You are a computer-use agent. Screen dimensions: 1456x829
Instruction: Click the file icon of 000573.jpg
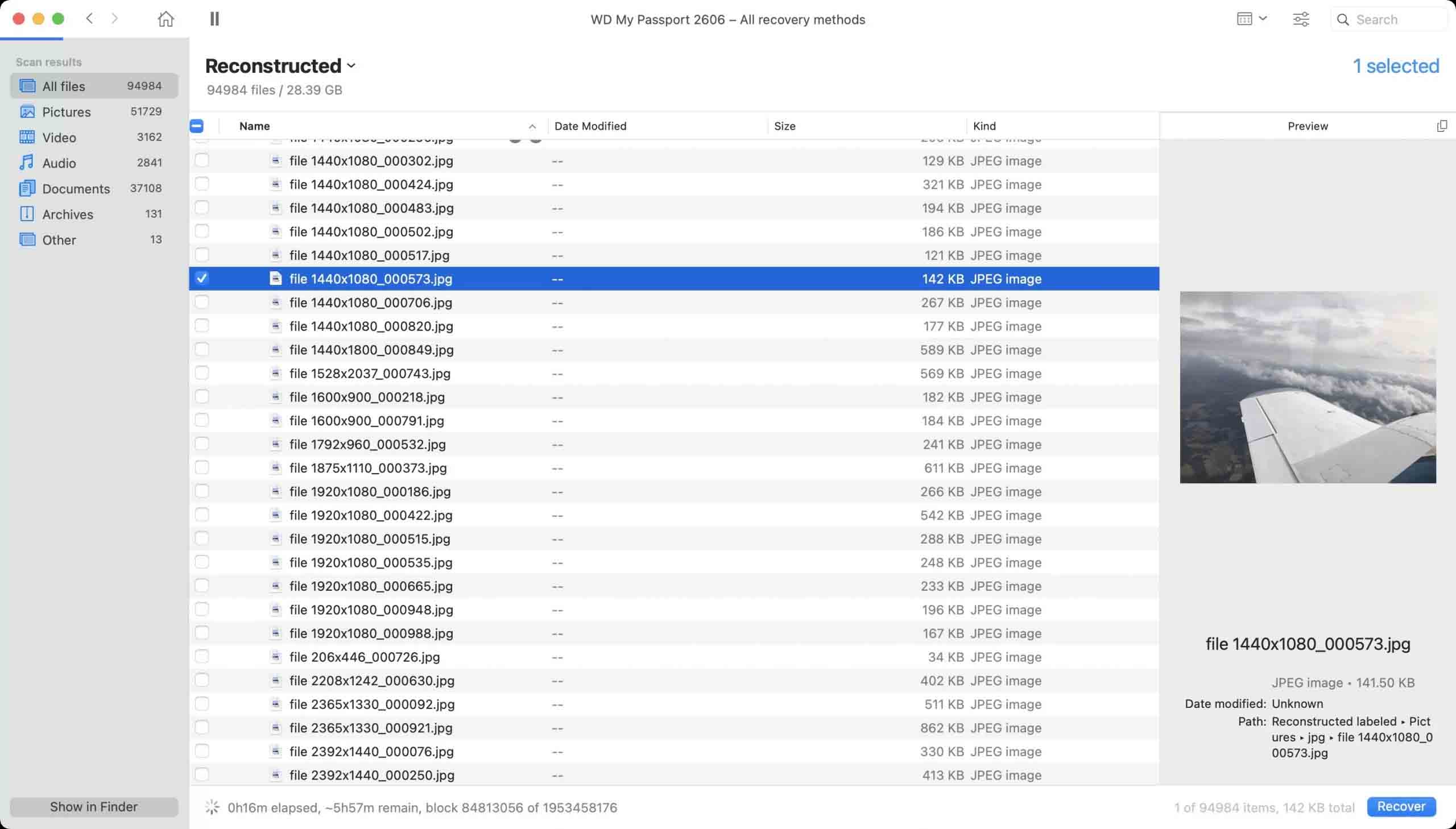click(276, 279)
